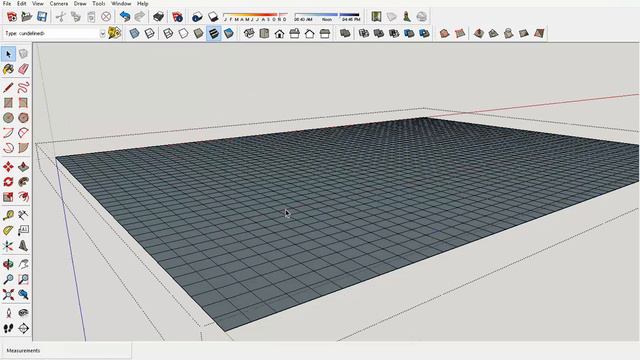Activate the Orbit camera tool

[8, 264]
